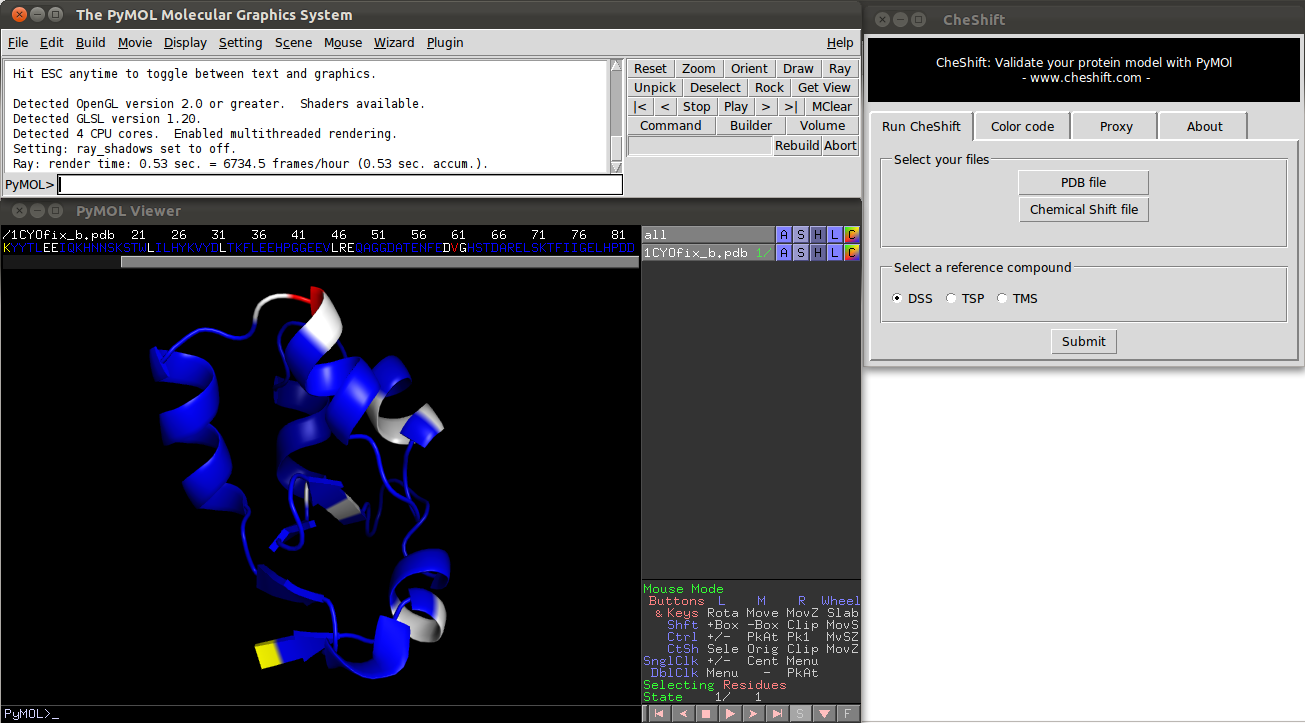Select the TSP reference compound
Viewport: 1305px width, 723px height.
pyautogui.click(x=951, y=299)
